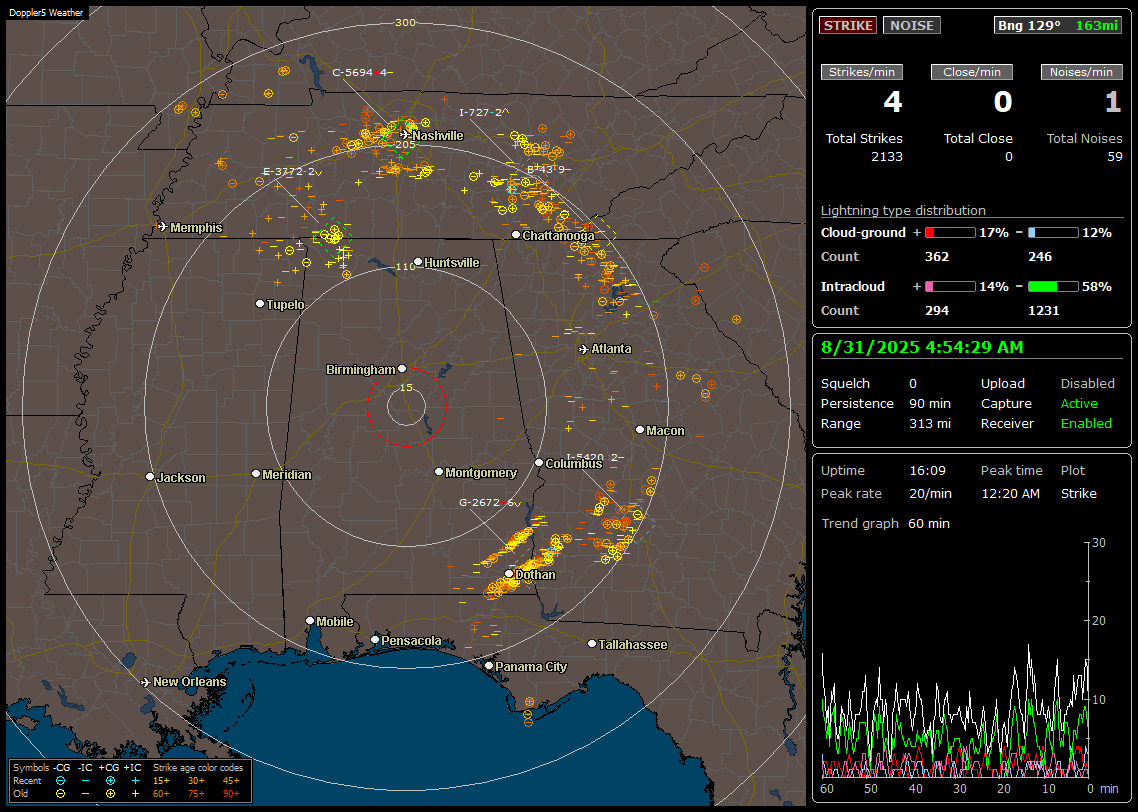Click the 300 range ring label

(x=405, y=22)
